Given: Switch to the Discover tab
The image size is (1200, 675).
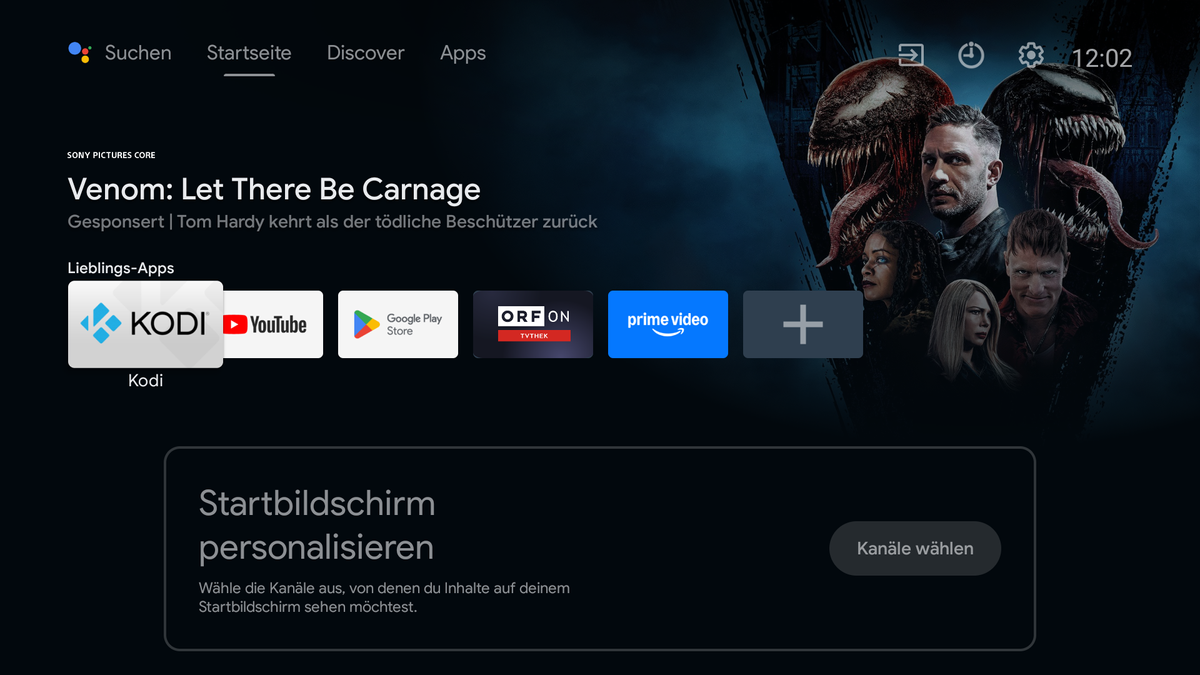Looking at the screenshot, I should (x=365, y=53).
